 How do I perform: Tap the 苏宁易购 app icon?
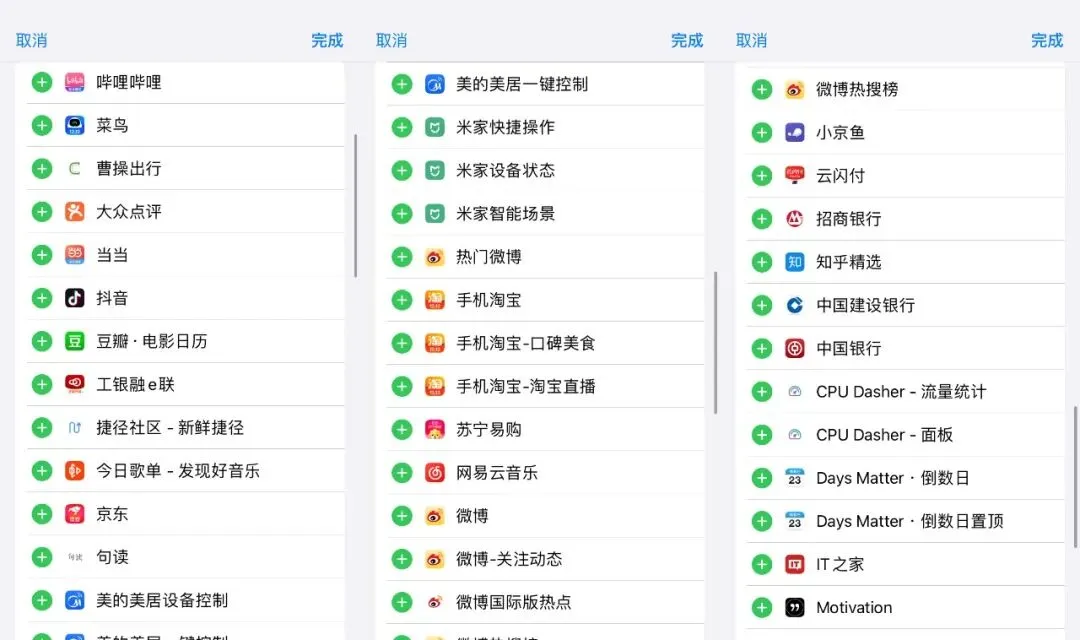(435, 429)
